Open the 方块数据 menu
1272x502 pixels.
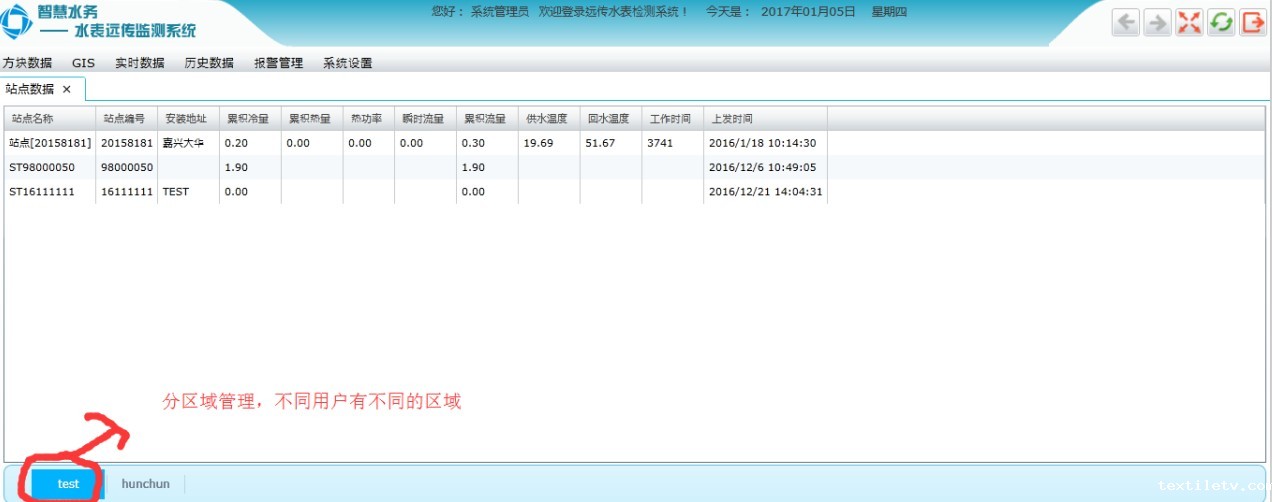28,63
